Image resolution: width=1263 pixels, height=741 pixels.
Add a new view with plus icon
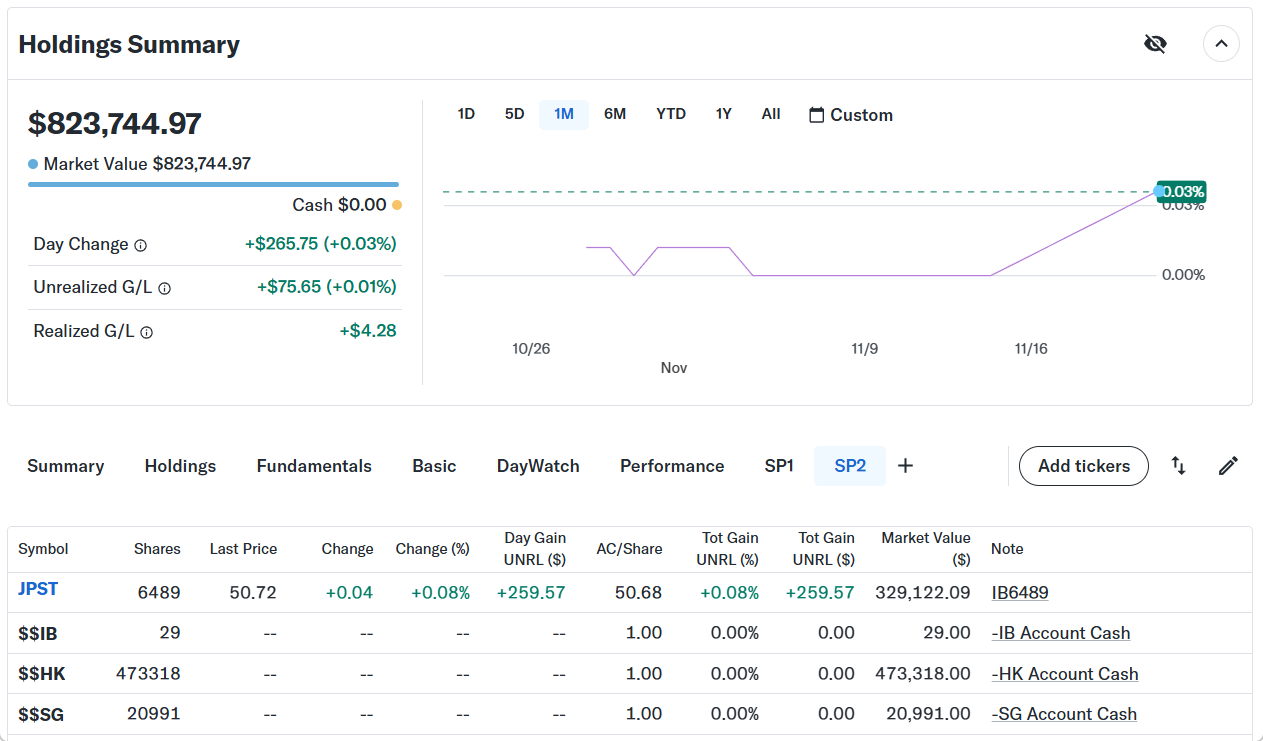coord(905,466)
